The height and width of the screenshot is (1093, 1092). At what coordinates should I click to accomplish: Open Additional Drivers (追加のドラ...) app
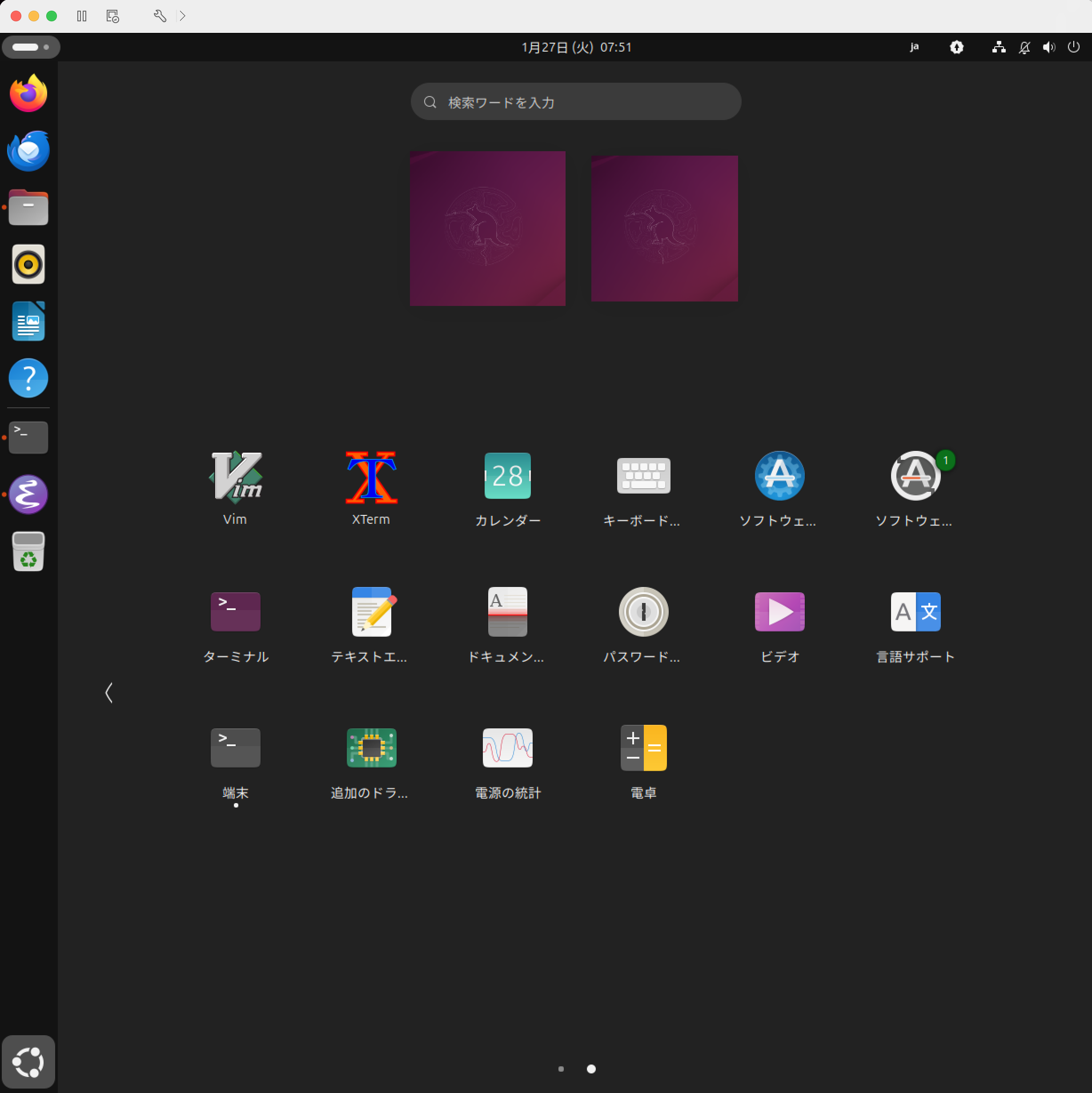pos(371,748)
